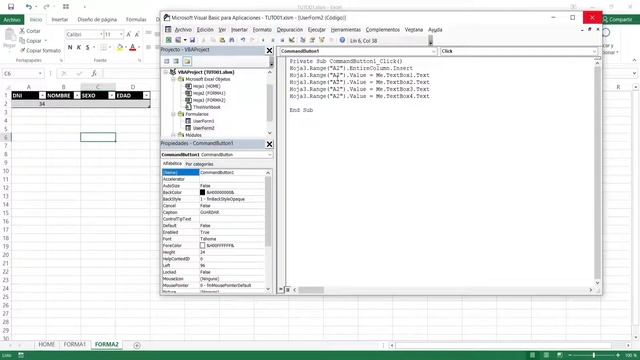
Task: Open the Calibri font name dropdown
Action: [101, 35]
